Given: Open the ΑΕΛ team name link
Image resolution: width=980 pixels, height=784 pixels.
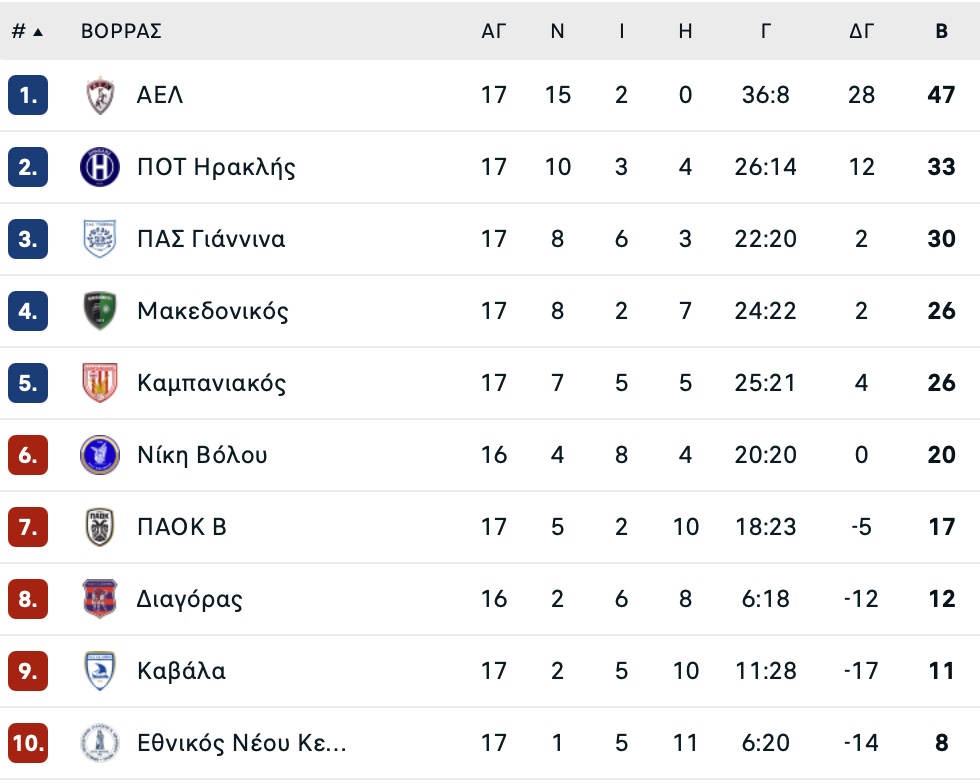Looking at the screenshot, I should click(x=160, y=95).
